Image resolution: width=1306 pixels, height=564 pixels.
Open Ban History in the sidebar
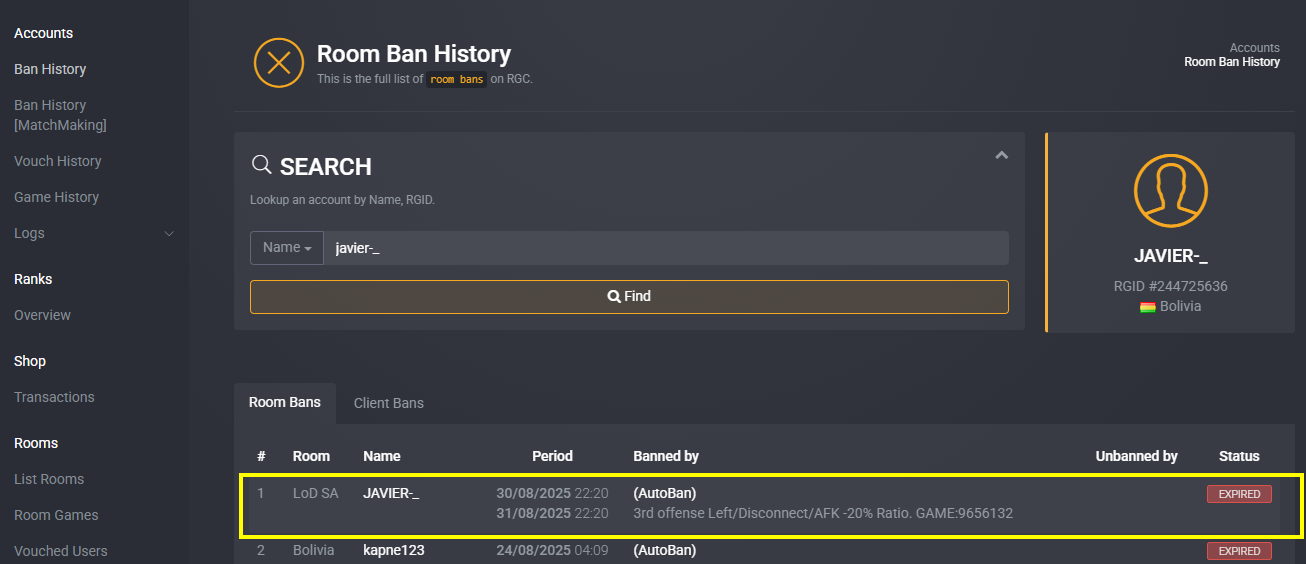(x=50, y=69)
